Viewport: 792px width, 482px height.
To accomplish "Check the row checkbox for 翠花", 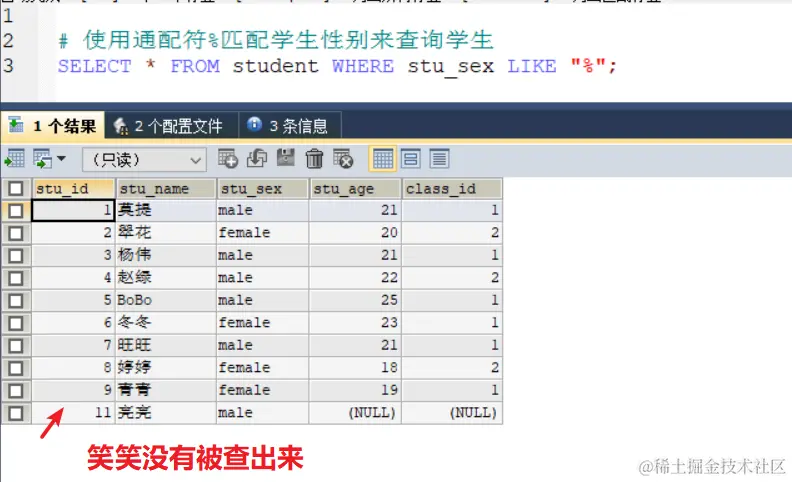I will click(16, 233).
